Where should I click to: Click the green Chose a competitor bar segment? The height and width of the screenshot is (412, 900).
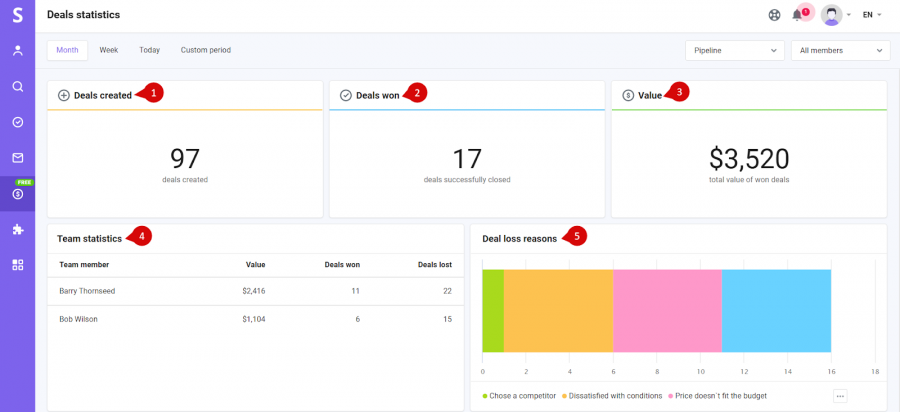pyautogui.click(x=493, y=310)
